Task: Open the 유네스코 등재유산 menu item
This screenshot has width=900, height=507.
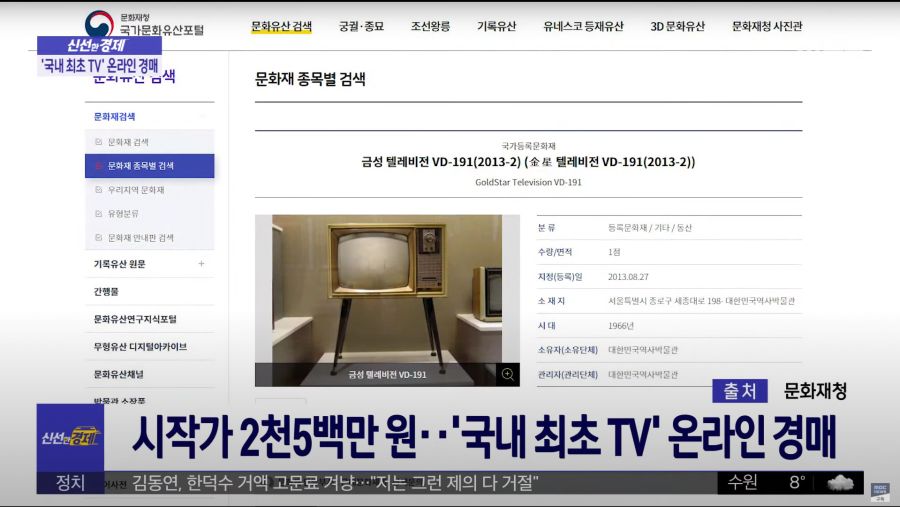Action: click(x=583, y=26)
